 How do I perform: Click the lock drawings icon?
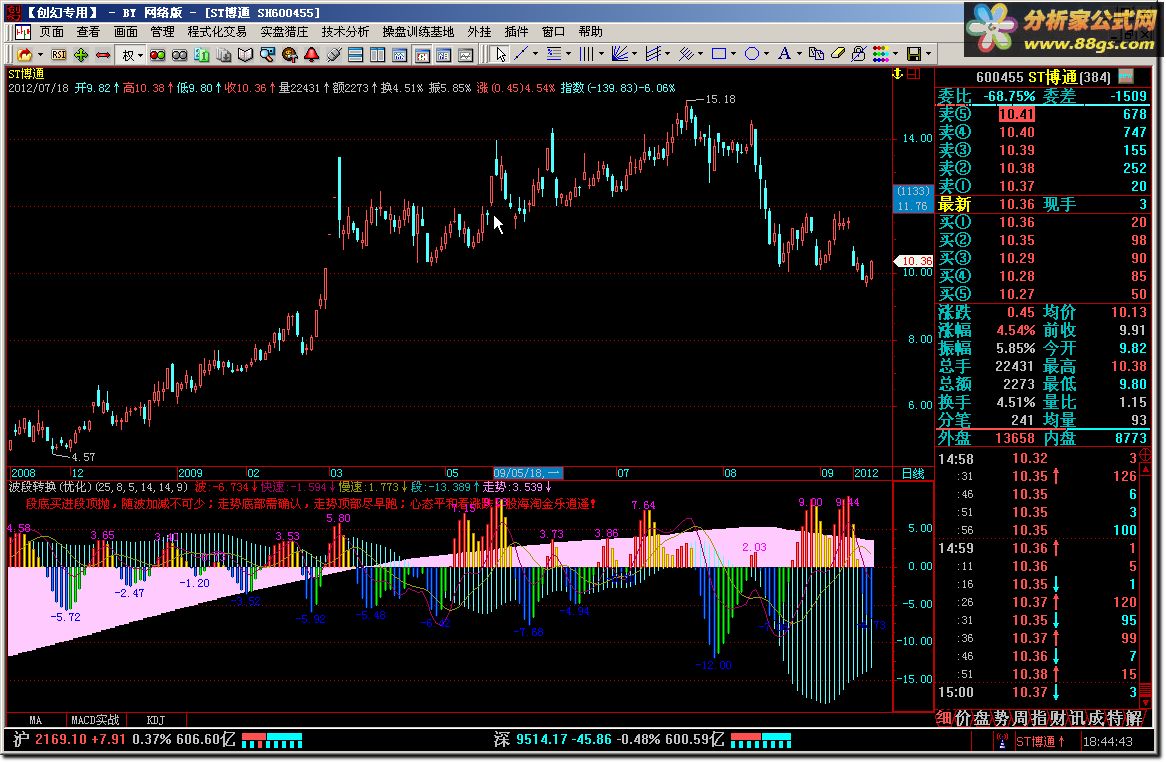click(859, 54)
